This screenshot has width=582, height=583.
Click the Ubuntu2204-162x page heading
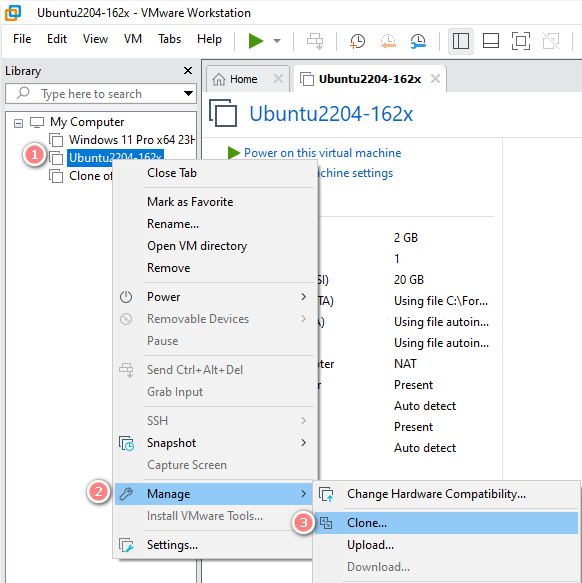click(x=331, y=114)
